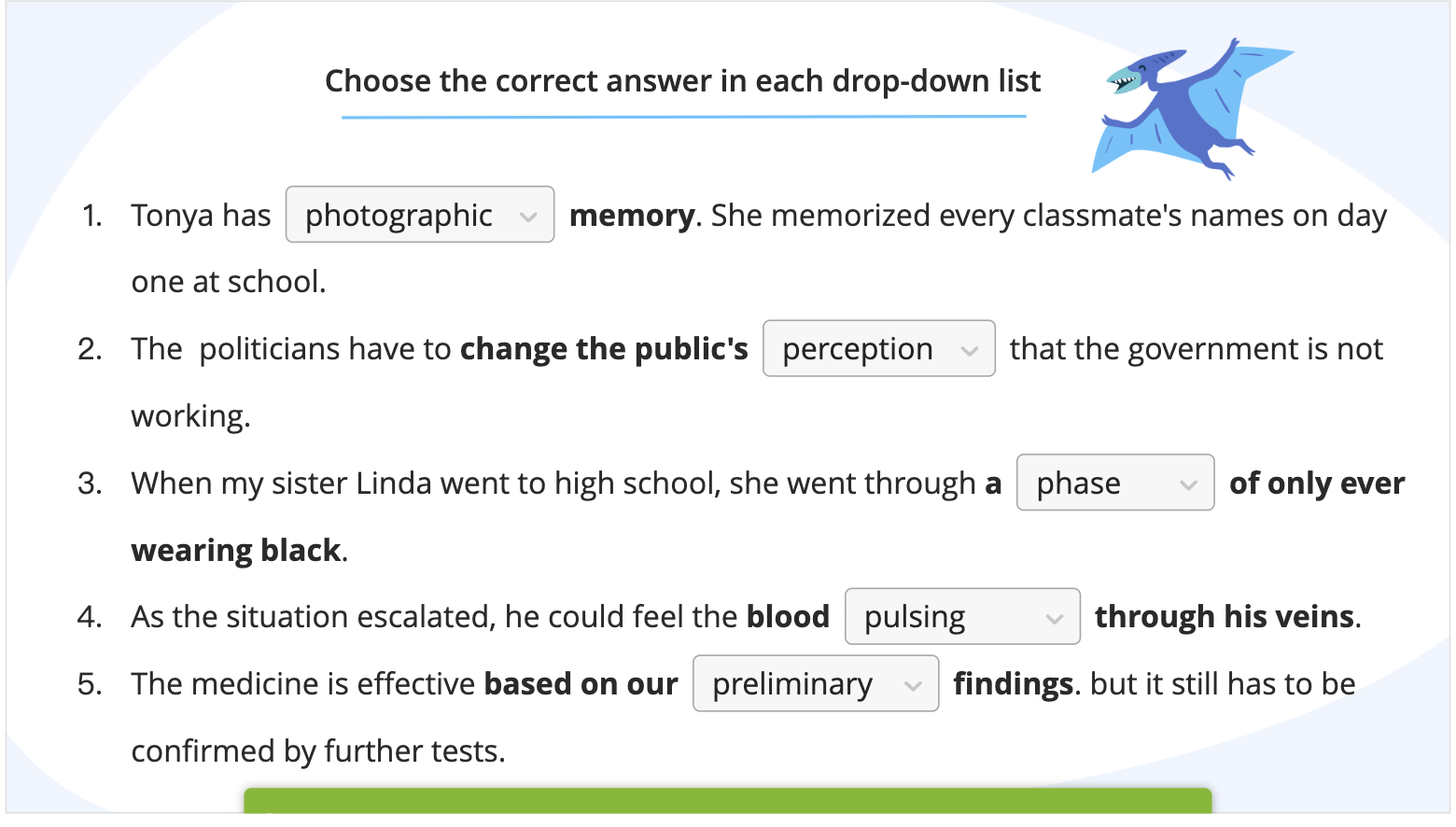This screenshot has width=1456, height=827.
Task: Click the bold phrase "wearing black"
Action: [x=236, y=551]
